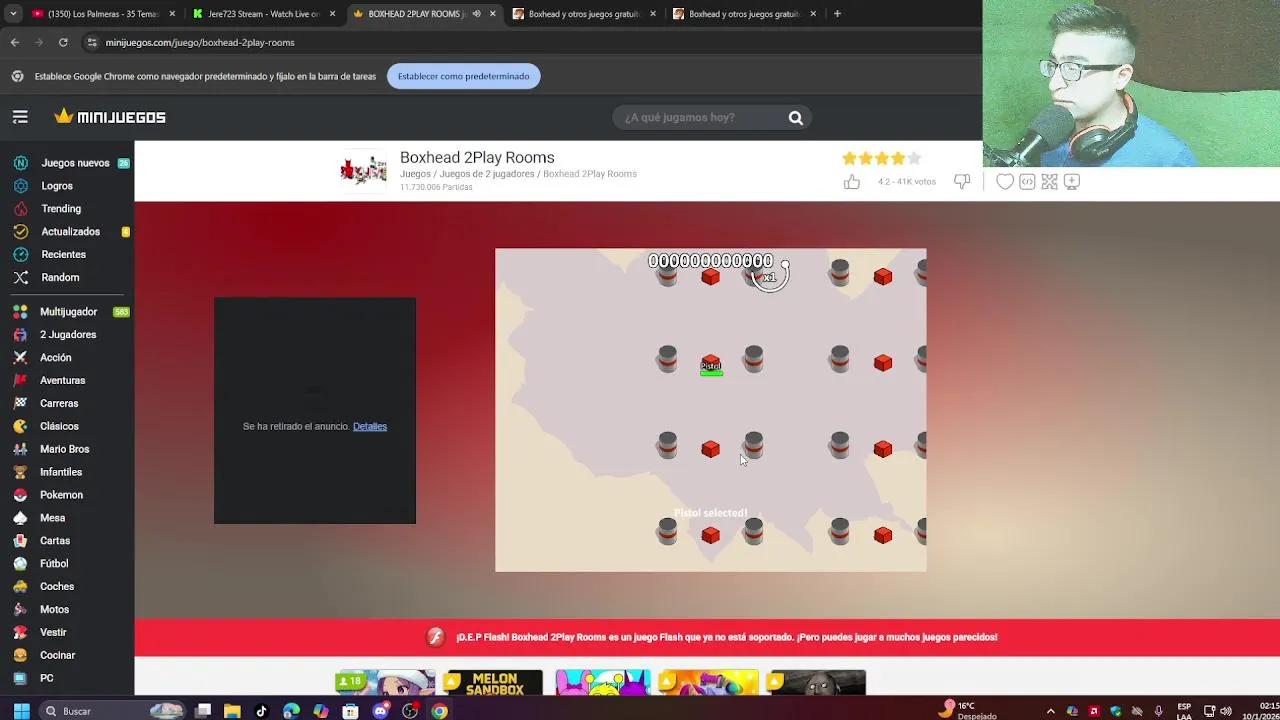The width and height of the screenshot is (1280, 720).
Task: Like the game with thumbs up
Action: coord(851,181)
